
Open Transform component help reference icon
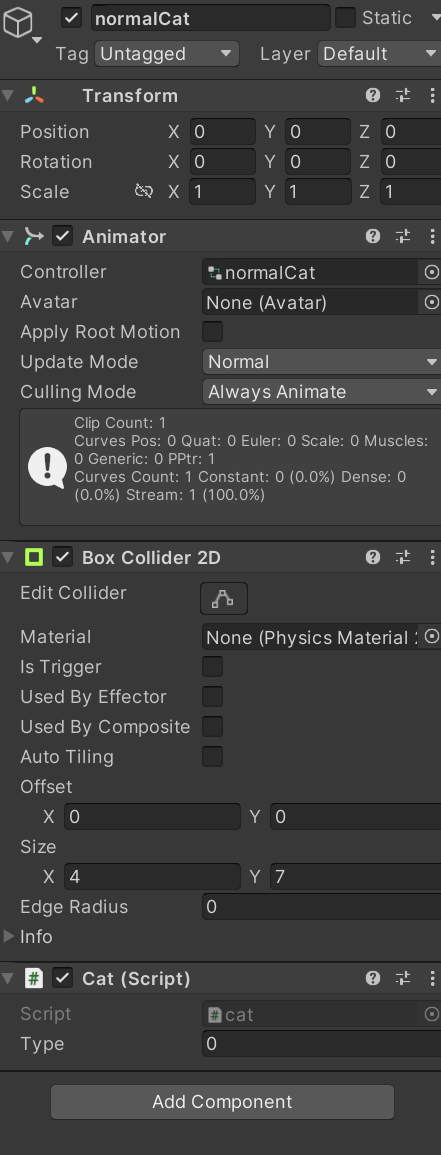[x=373, y=95]
